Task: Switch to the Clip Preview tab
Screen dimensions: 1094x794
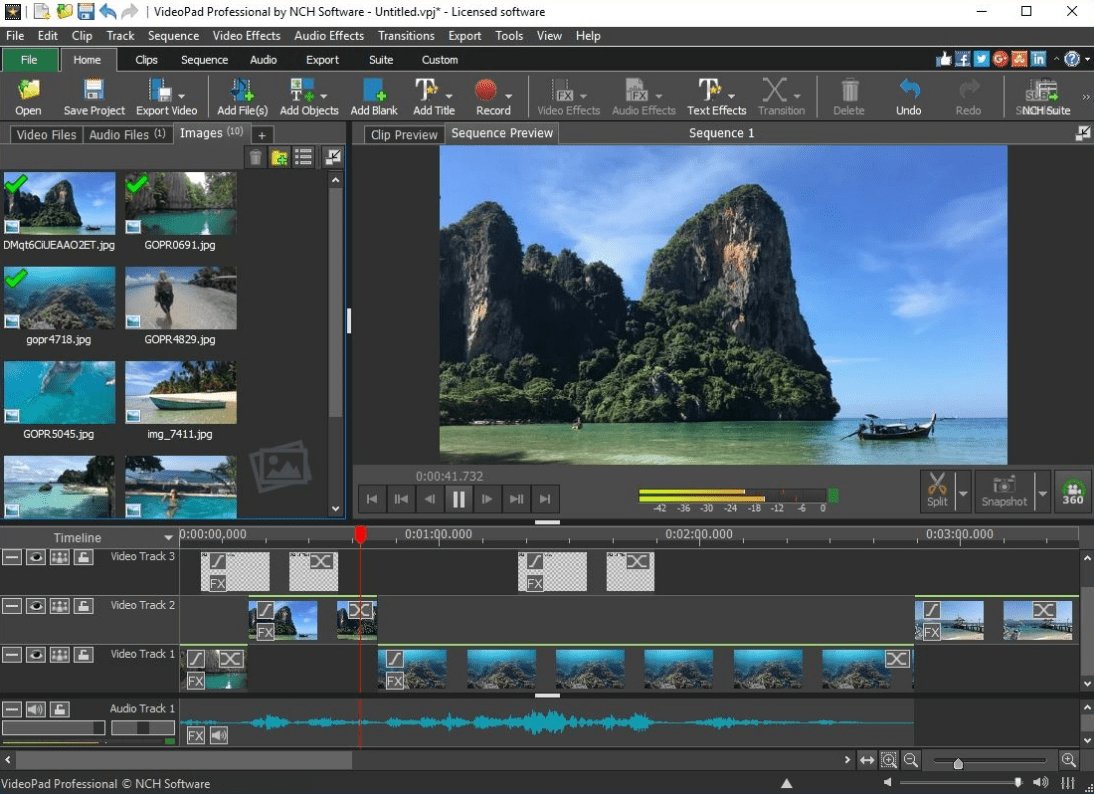Action: (x=404, y=134)
